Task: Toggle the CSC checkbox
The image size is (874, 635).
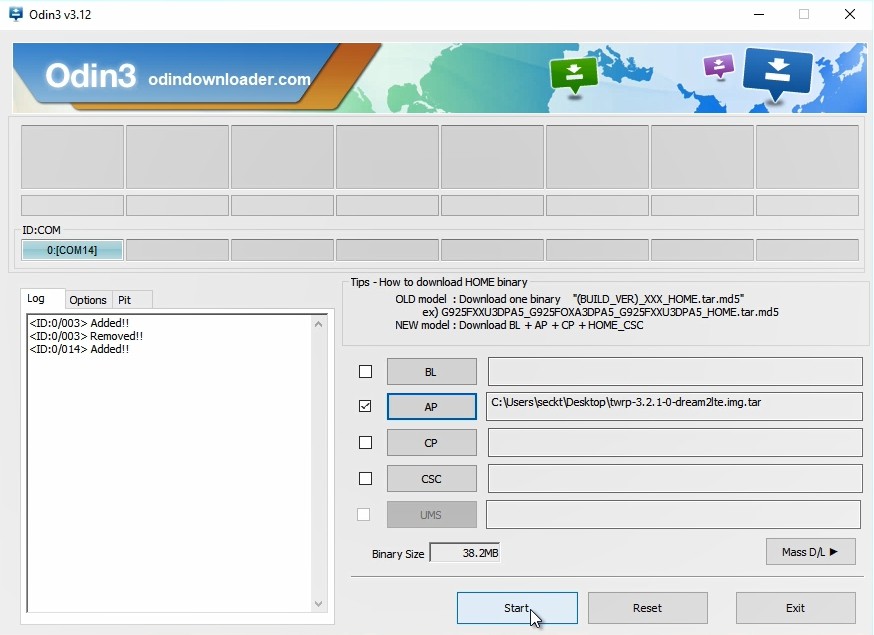Action: tap(365, 478)
